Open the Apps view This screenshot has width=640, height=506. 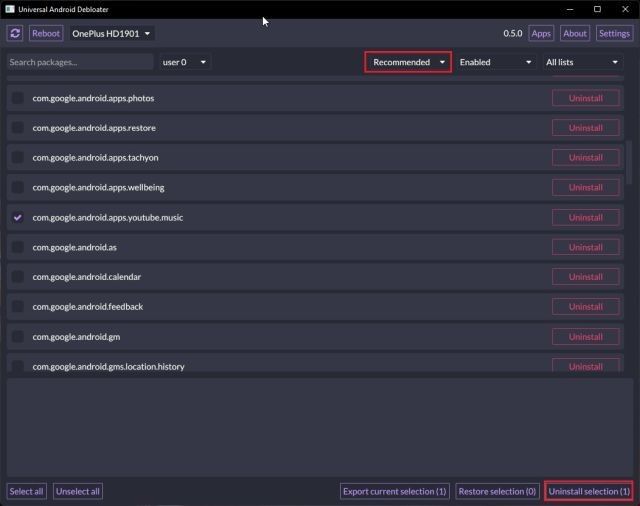pos(541,33)
